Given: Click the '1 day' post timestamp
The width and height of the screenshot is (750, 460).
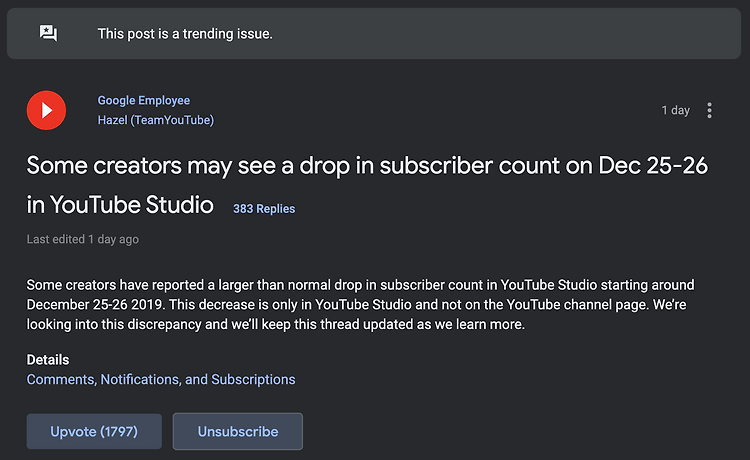Looking at the screenshot, I should click(675, 110).
